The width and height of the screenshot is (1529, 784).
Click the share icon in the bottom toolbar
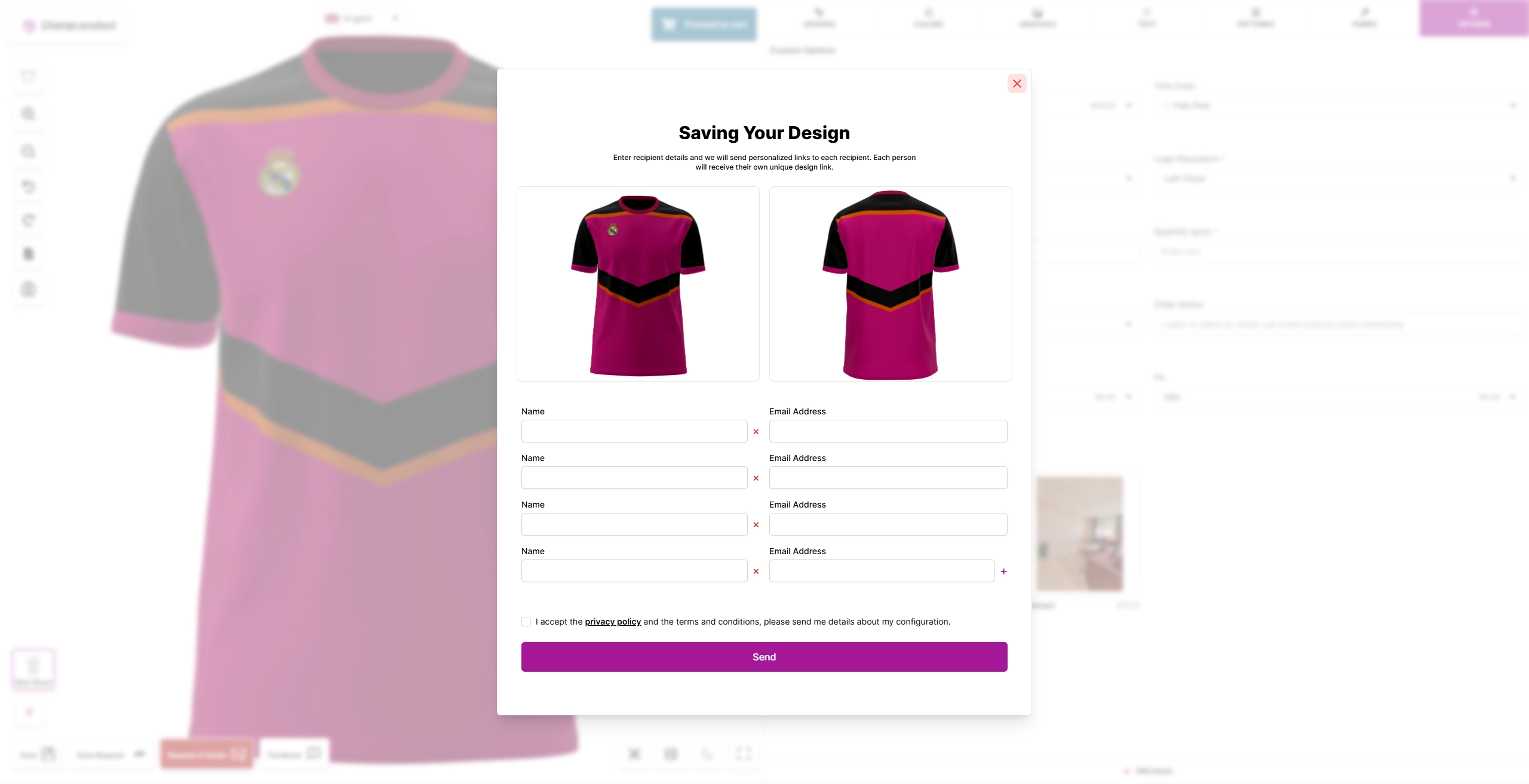click(x=707, y=754)
